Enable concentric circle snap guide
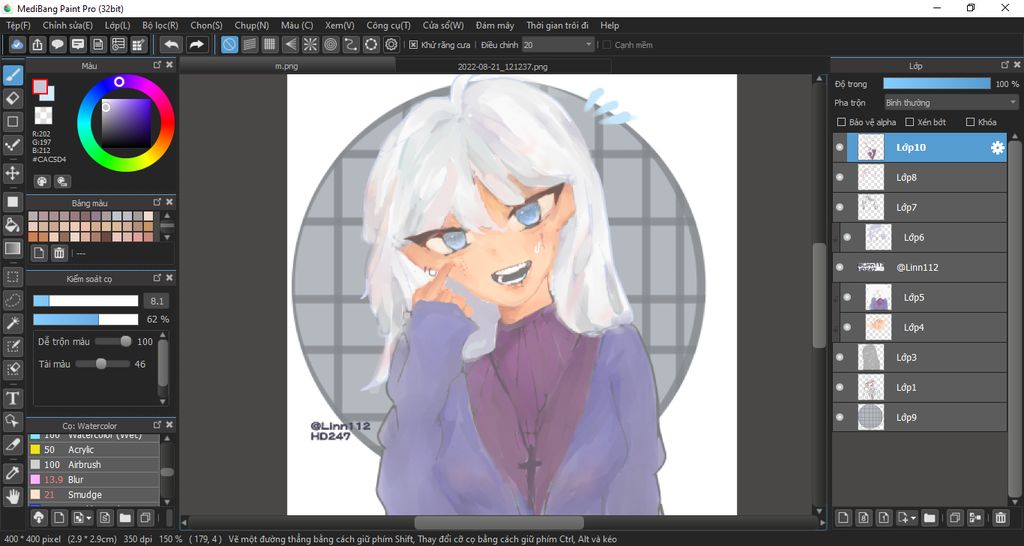The image size is (1024, 546). 330,44
